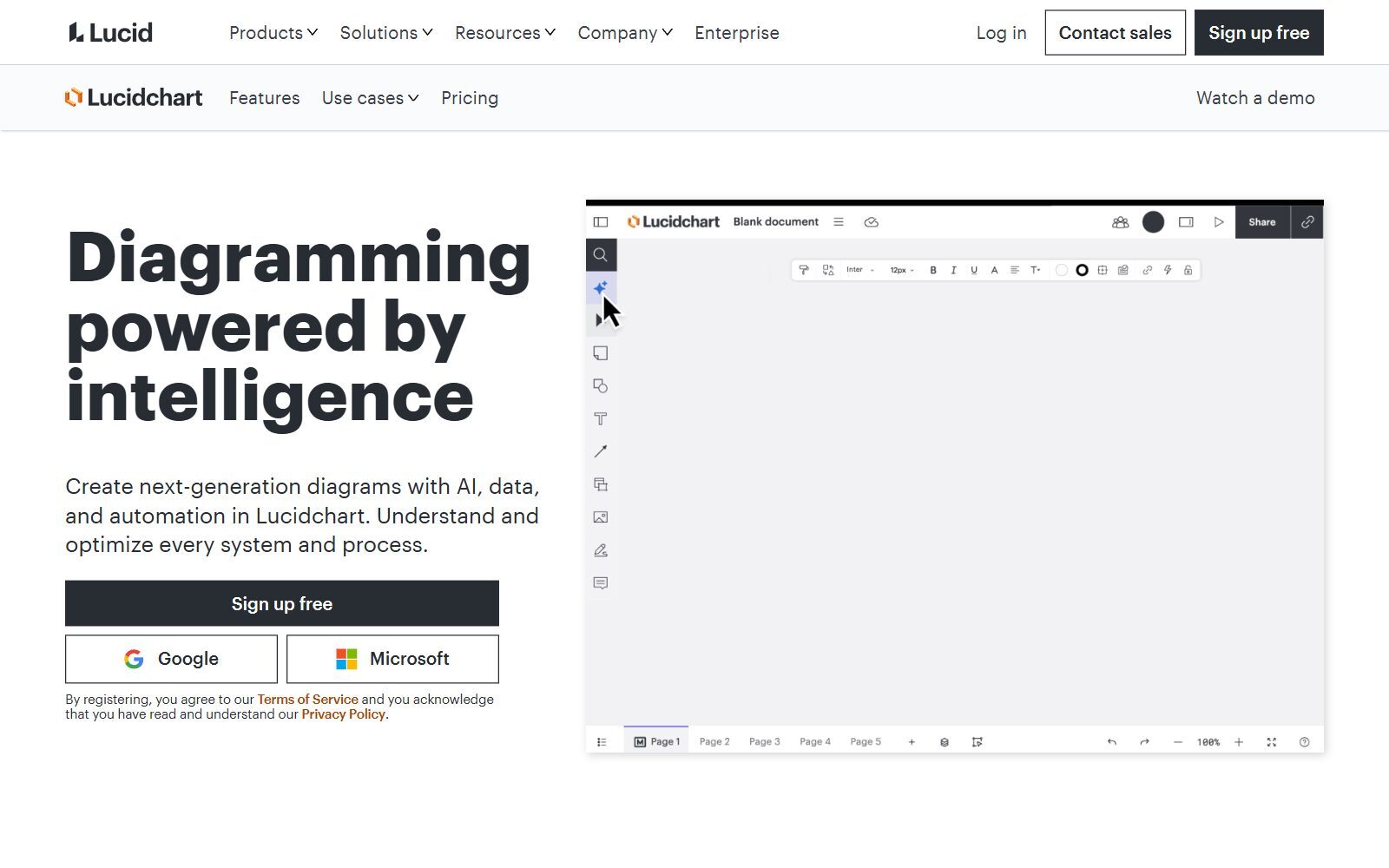Open the comments icon in sidebar
1389x868 pixels.
pyautogui.click(x=600, y=583)
